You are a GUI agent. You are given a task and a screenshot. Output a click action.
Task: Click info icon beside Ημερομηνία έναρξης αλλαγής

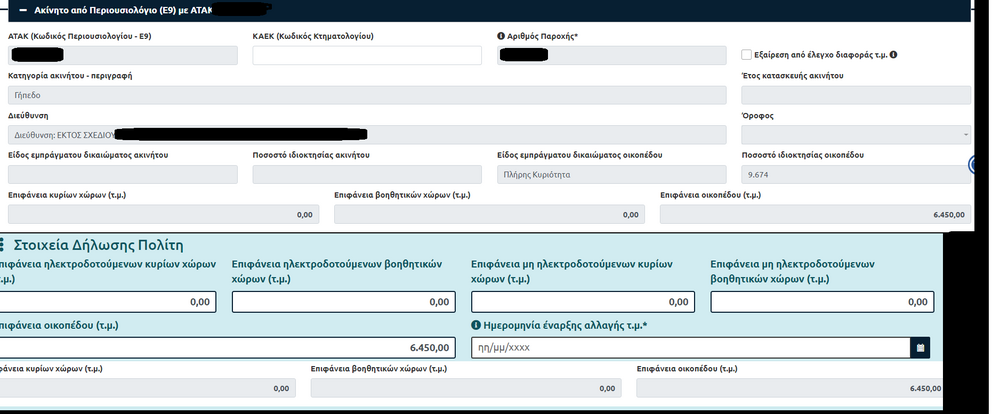coord(476,326)
